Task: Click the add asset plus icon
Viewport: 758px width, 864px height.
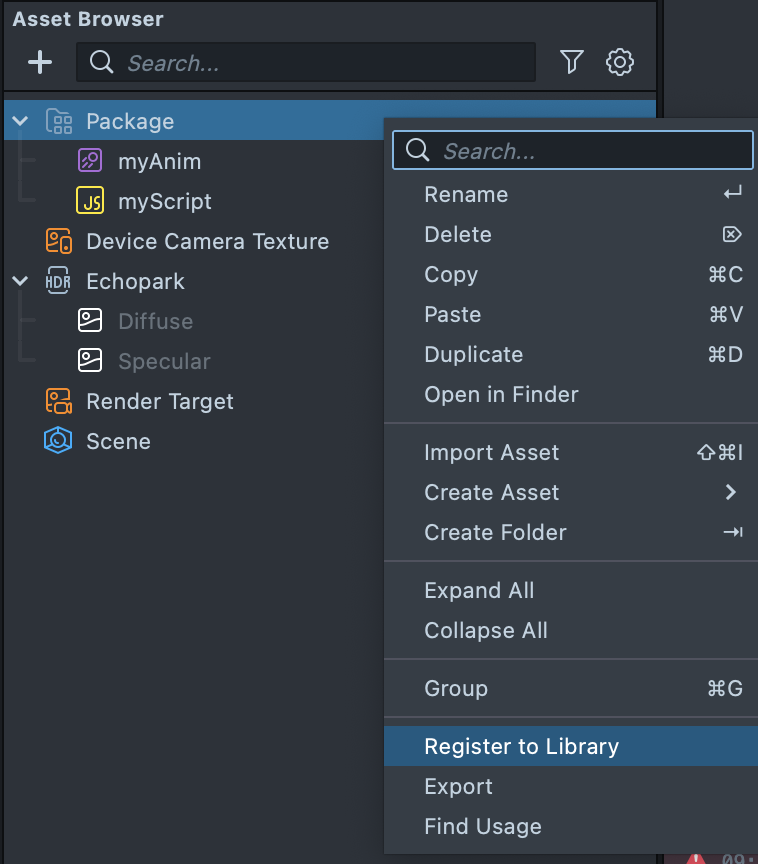Action: 40,62
